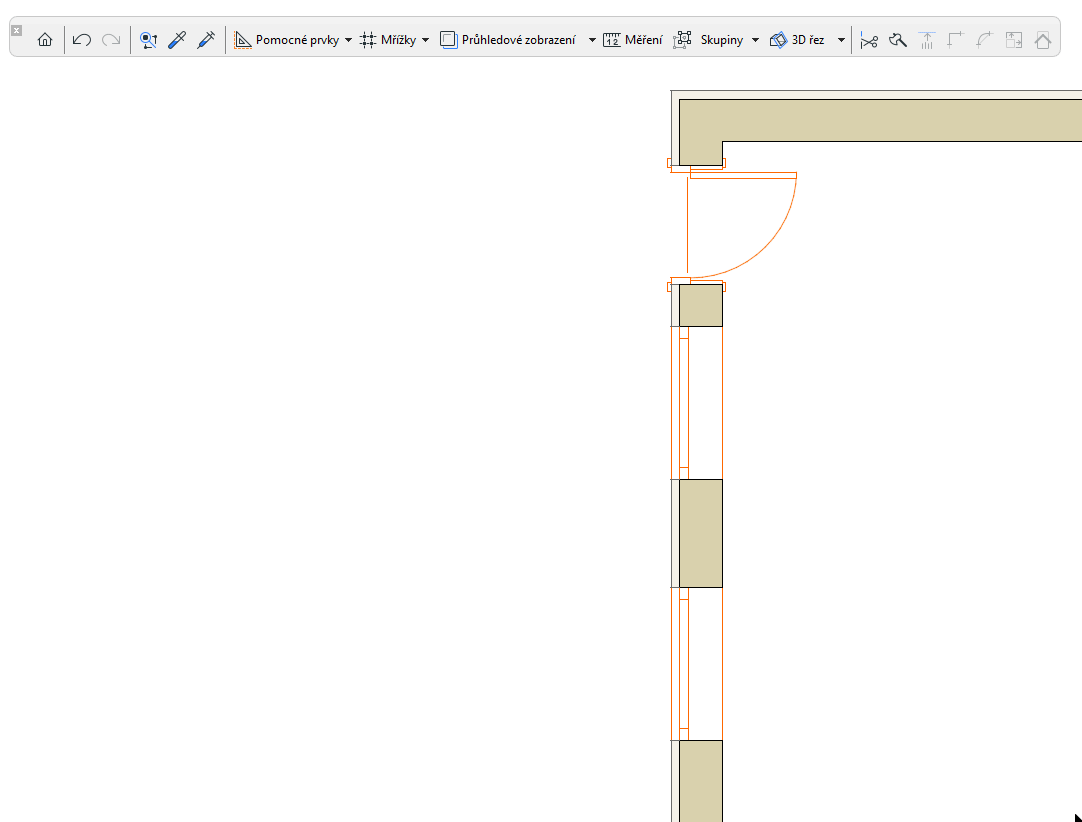This screenshot has width=1082, height=822.
Task: Select the Inject Parameters syringe icon
Action: (x=206, y=39)
